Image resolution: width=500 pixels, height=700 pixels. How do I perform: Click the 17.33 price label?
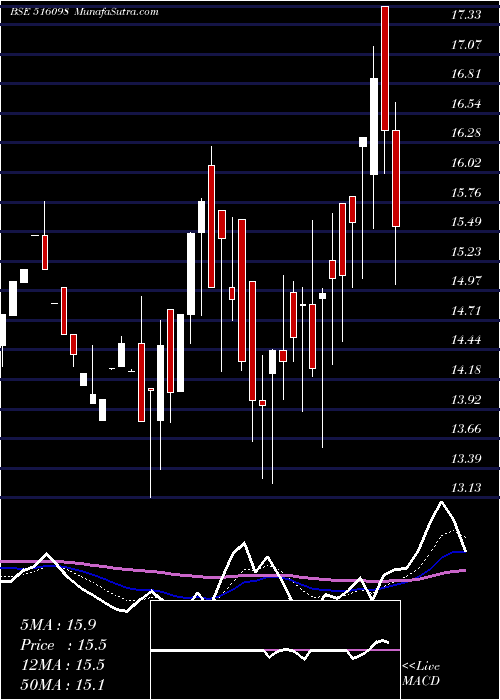point(466,15)
